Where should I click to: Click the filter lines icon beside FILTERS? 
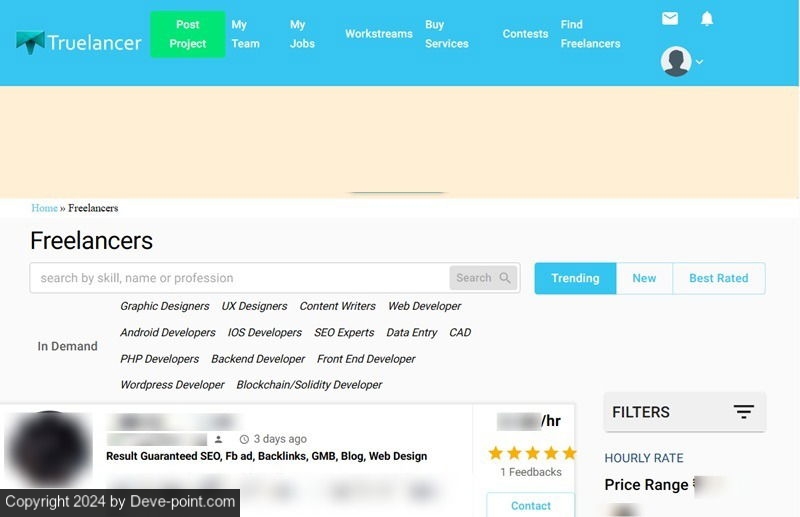pyautogui.click(x=743, y=412)
